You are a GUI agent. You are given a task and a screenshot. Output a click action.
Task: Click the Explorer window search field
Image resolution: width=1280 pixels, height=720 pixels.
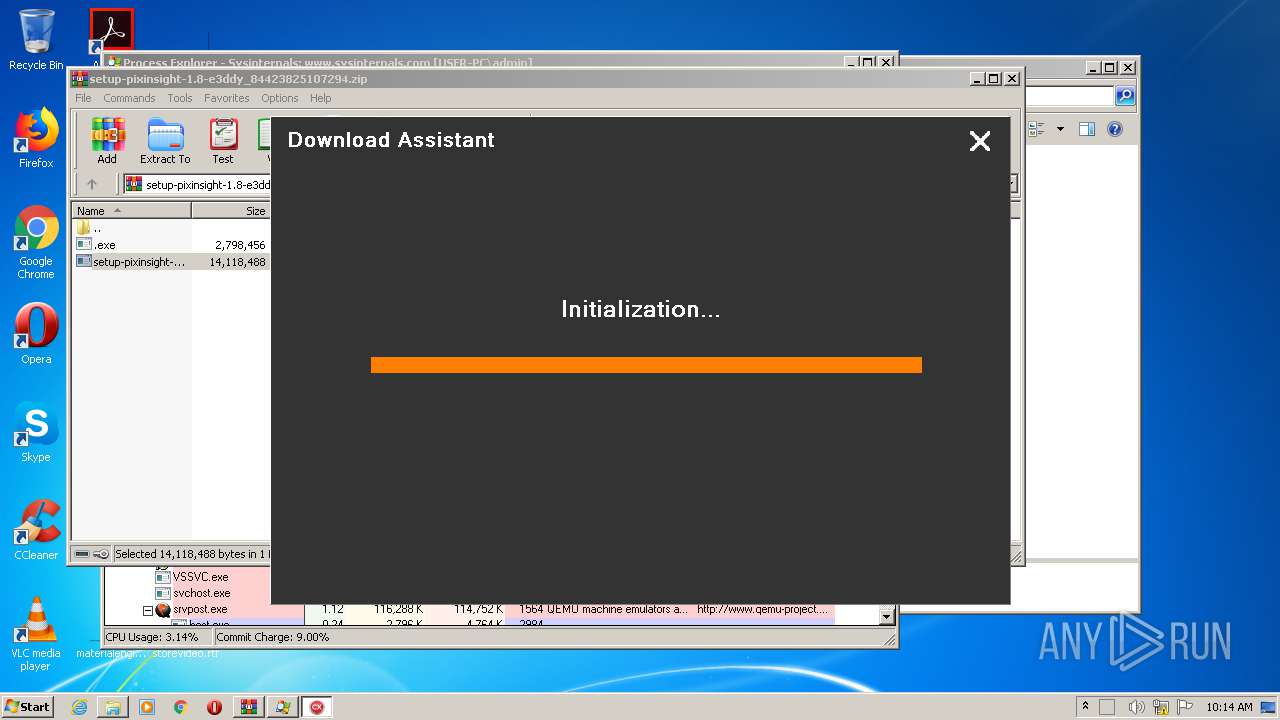tap(1068, 96)
